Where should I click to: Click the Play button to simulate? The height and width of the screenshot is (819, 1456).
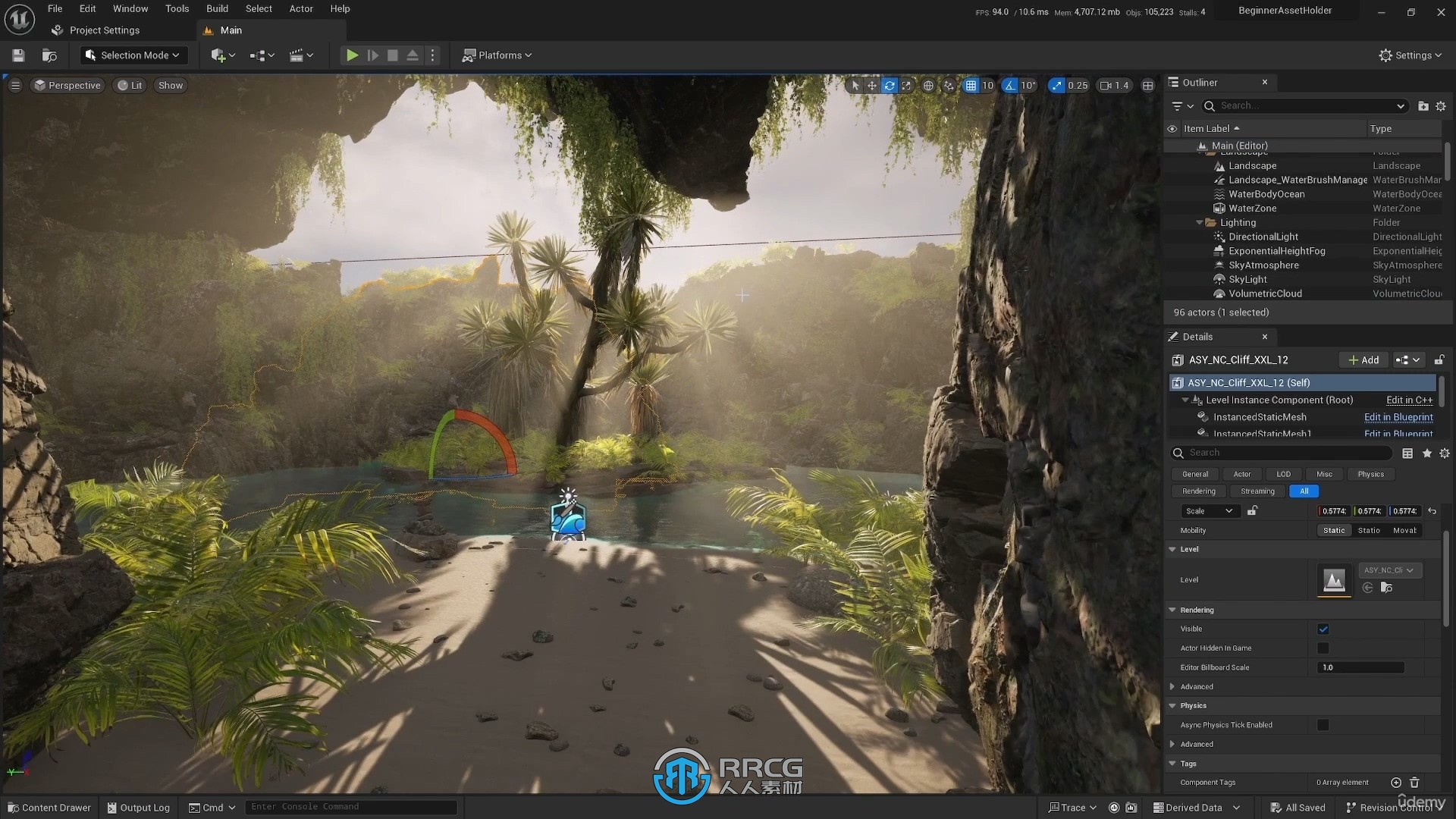351,55
